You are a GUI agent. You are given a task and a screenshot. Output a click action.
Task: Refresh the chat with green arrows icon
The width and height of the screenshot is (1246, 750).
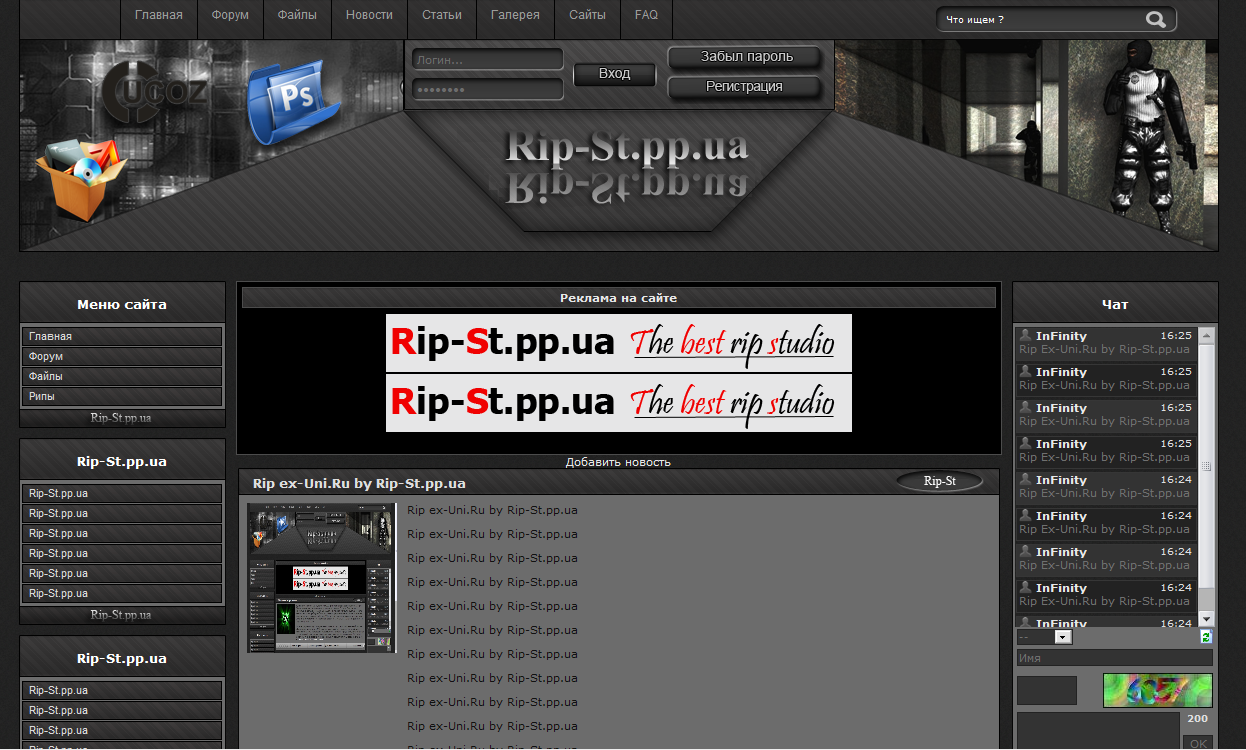point(1206,637)
